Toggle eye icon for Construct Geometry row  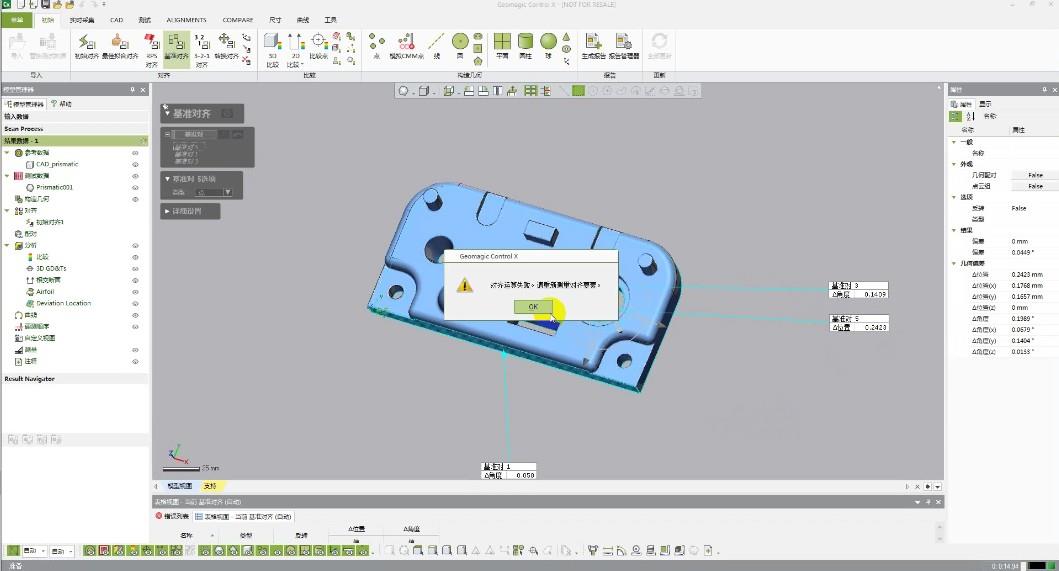point(135,199)
